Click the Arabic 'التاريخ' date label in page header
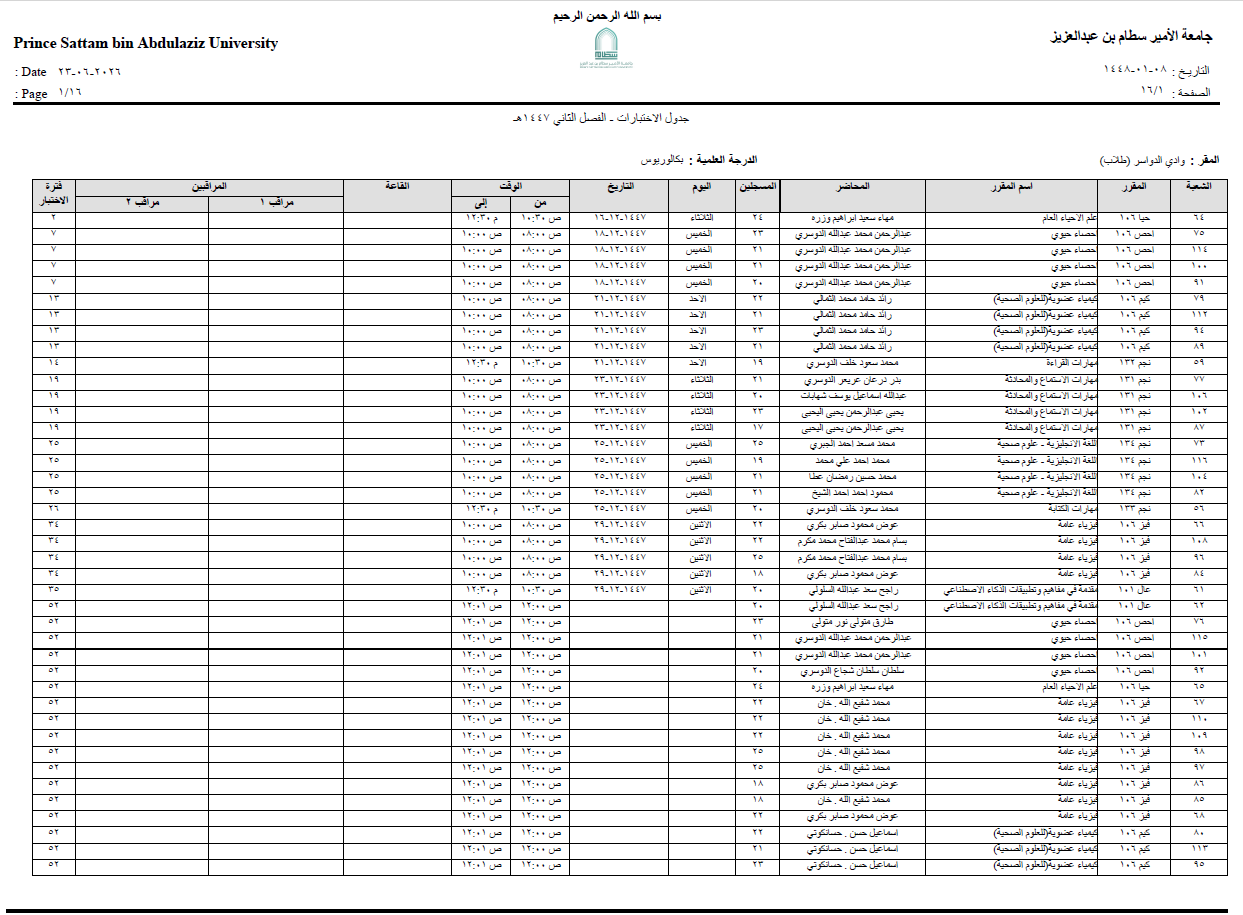This screenshot has height=915, width=1243. pyautogui.click(x=1192, y=71)
